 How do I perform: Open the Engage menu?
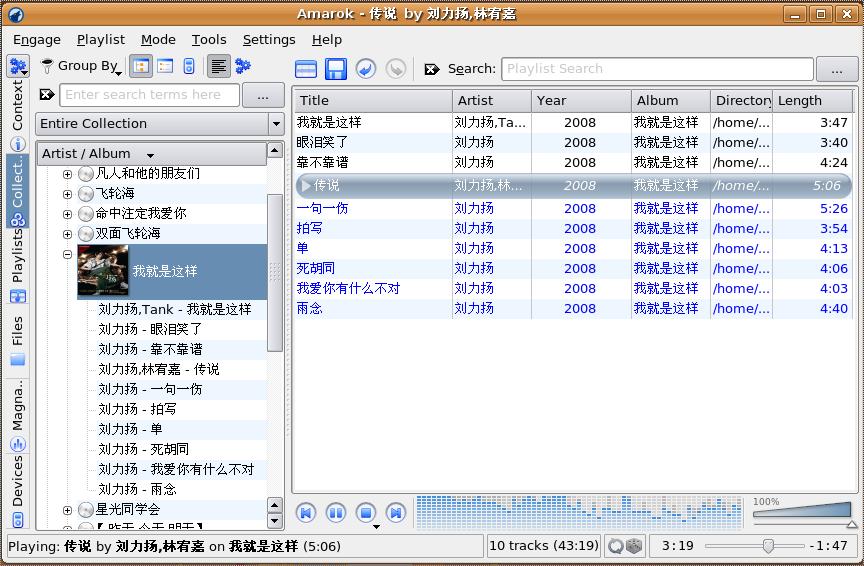(x=37, y=40)
